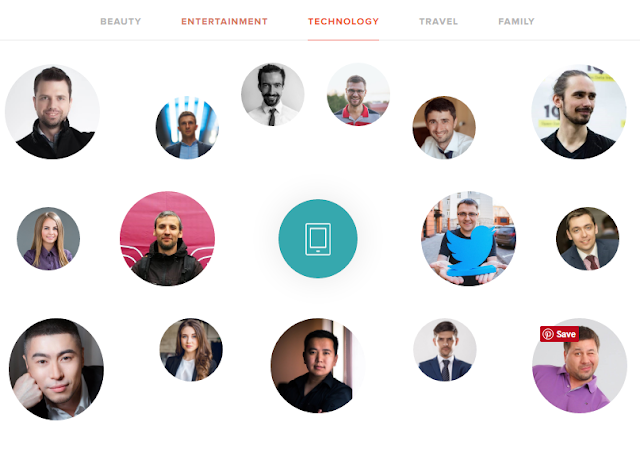Image resolution: width=640 pixels, height=453 pixels.
Task: Open the Family tab
Action: click(x=516, y=21)
